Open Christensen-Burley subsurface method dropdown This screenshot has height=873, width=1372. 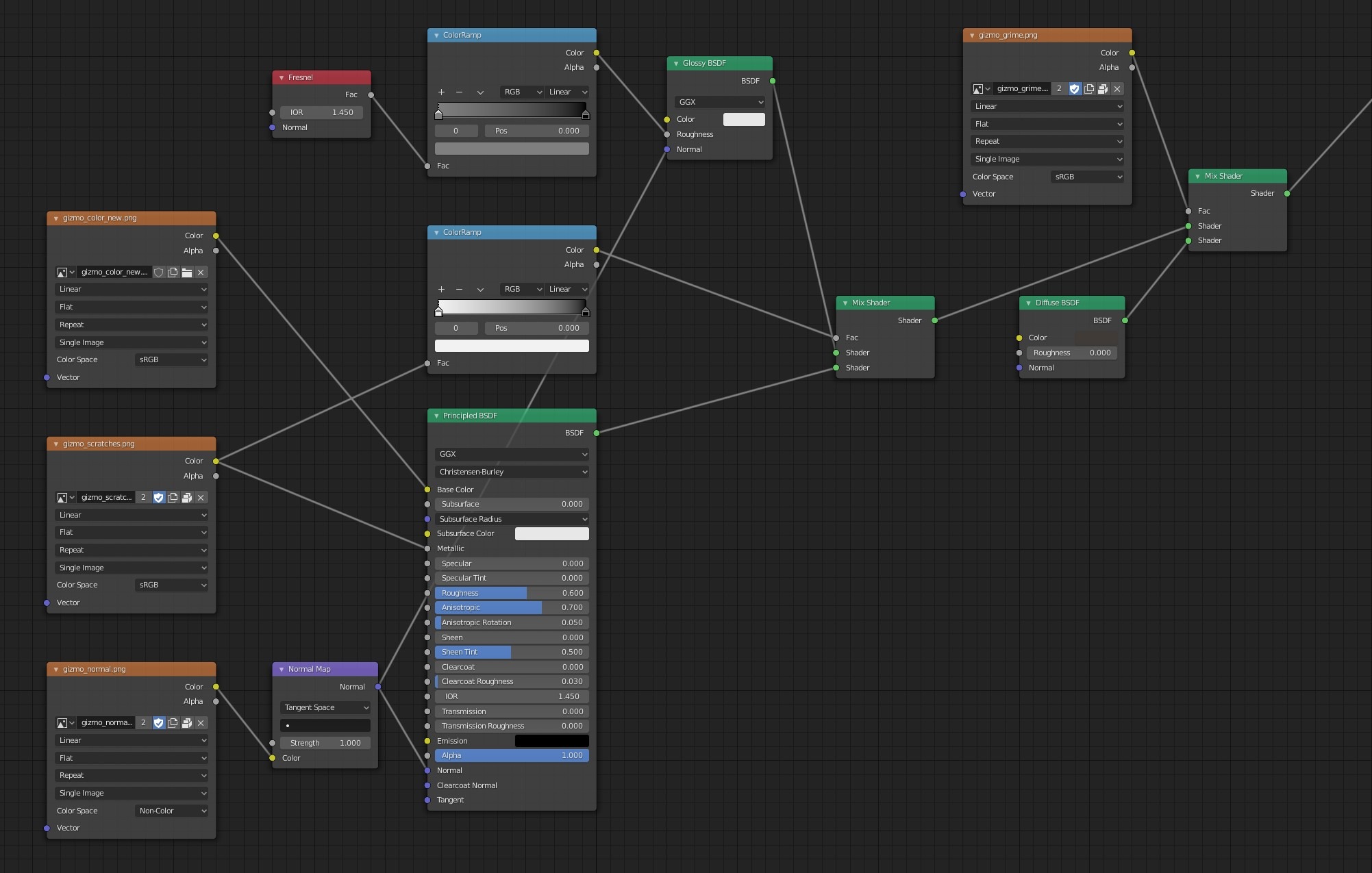(x=512, y=472)
